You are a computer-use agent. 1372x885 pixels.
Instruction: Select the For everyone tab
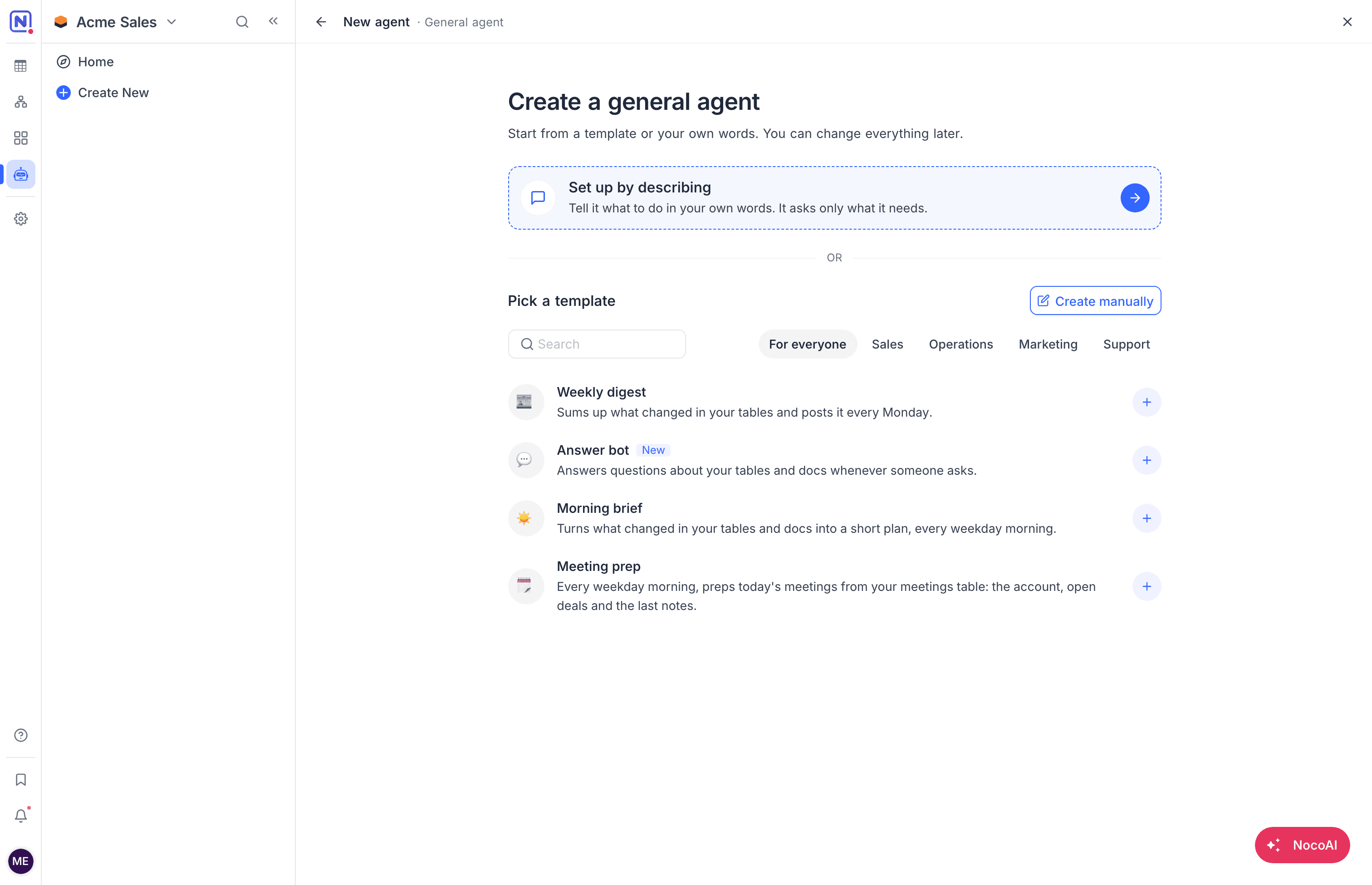point(807,344)
